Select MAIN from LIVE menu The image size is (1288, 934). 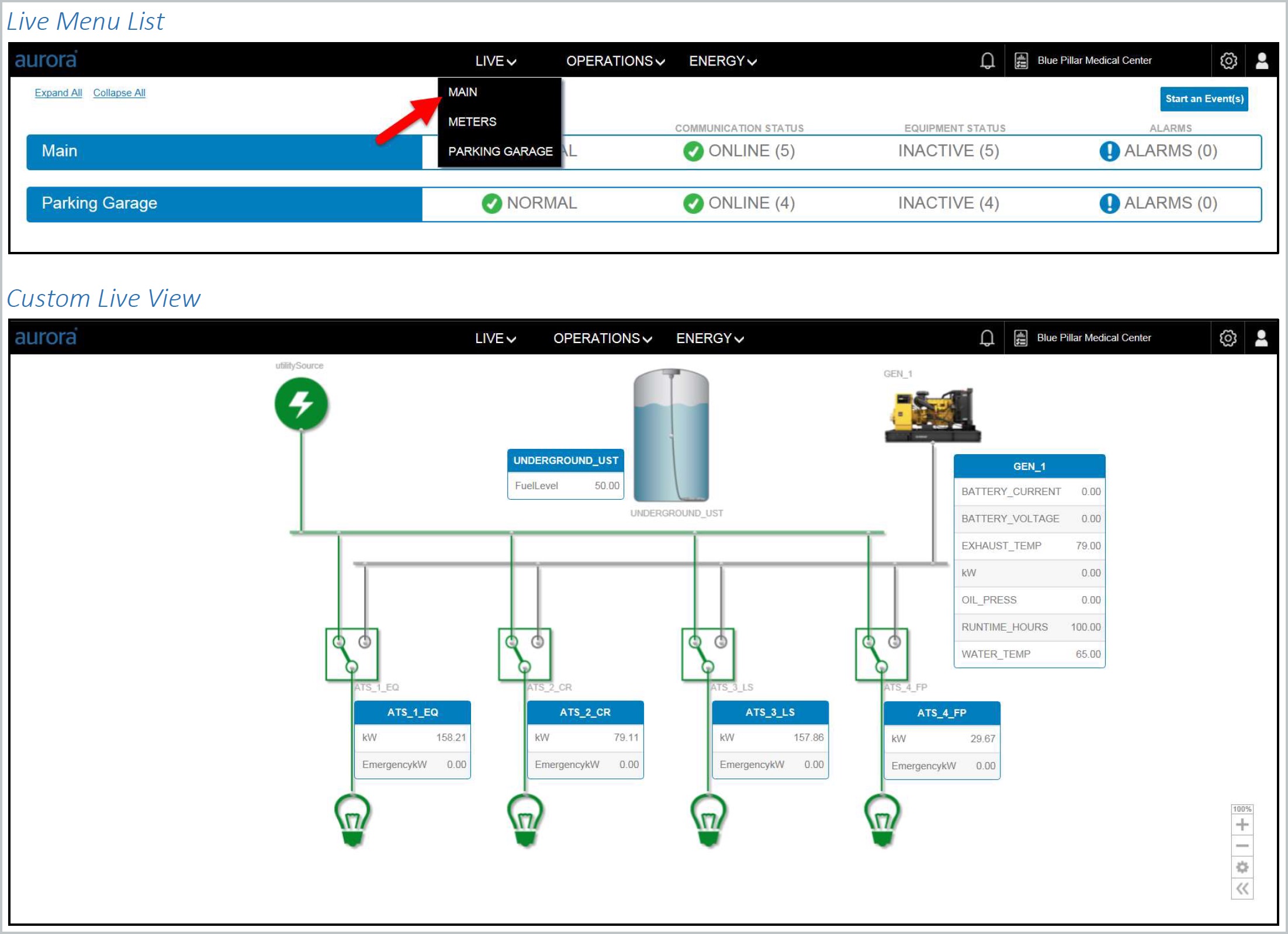tap(463, 92)
